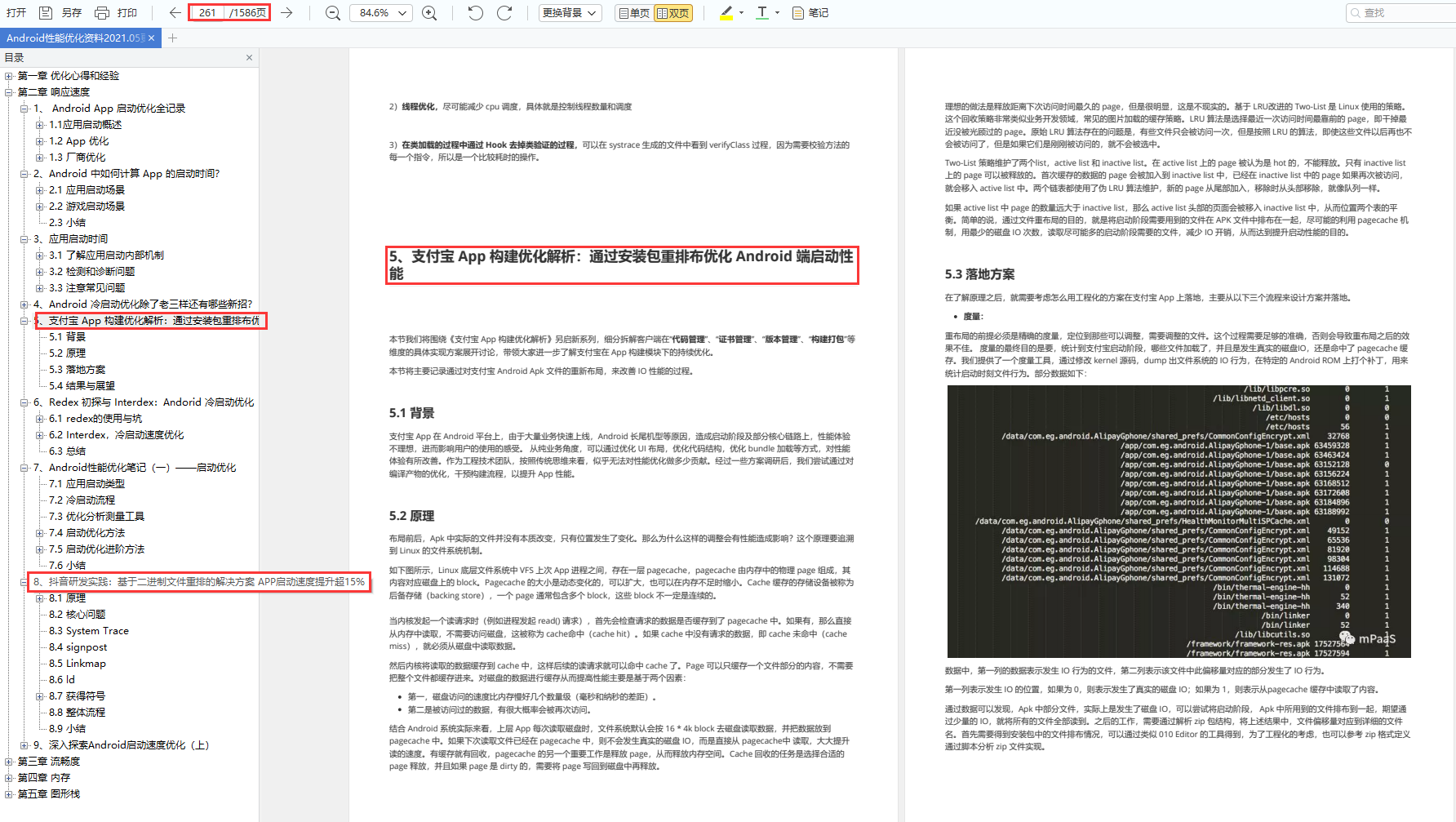Viewport: 1456px width, 822px height.
Task: Close the 目录 outline panel
Action: point(249,58)
